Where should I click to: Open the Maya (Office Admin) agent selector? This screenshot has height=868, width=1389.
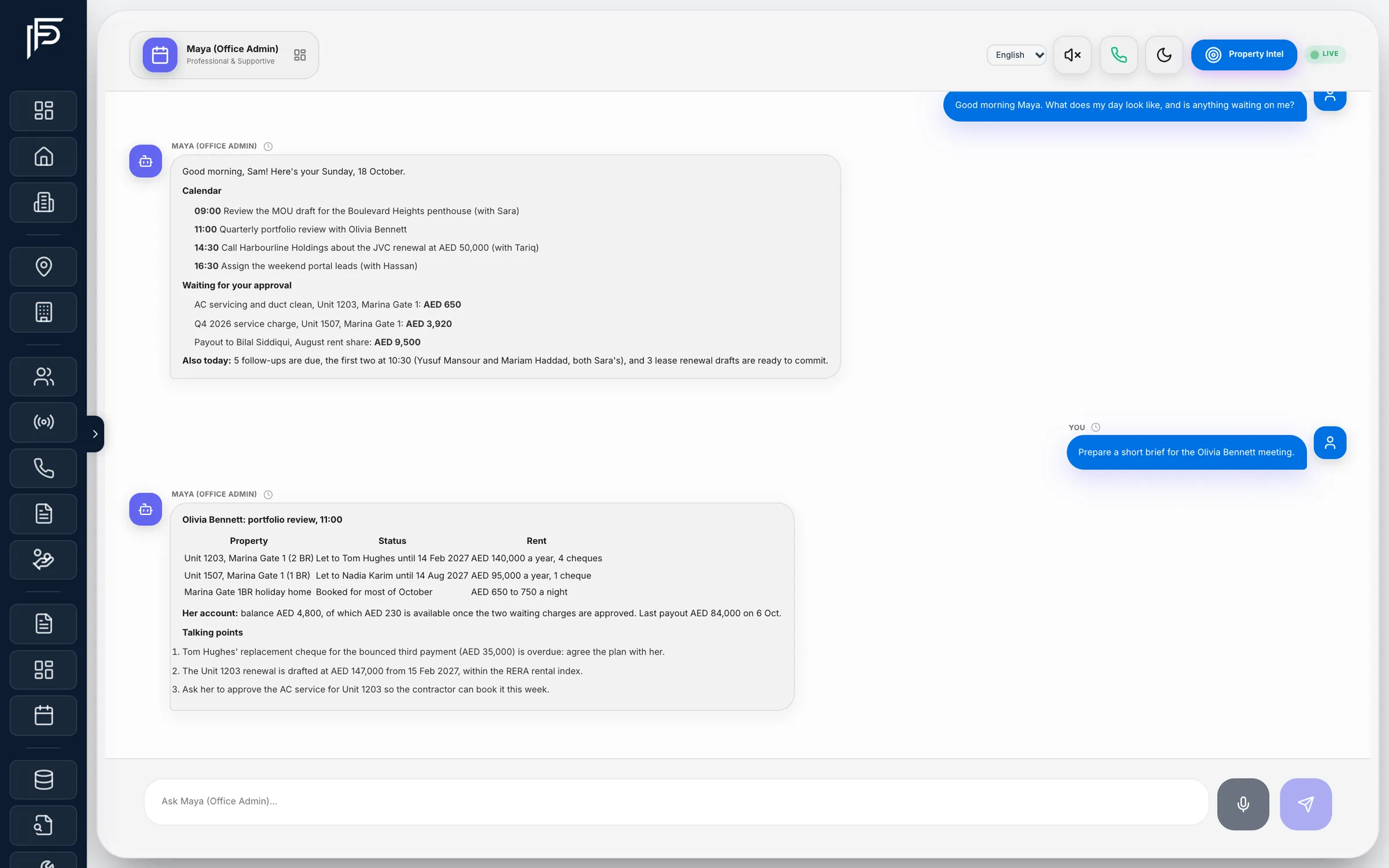(224, 55)
